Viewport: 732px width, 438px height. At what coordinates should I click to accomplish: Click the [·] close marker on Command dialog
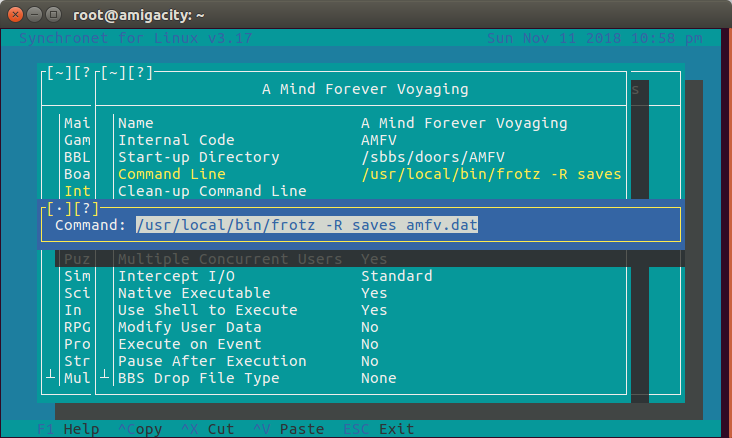[59, 209]
